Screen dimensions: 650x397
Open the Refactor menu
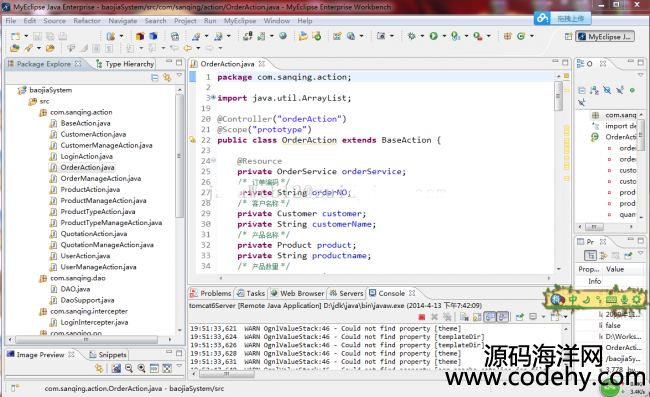pos(87,21)
